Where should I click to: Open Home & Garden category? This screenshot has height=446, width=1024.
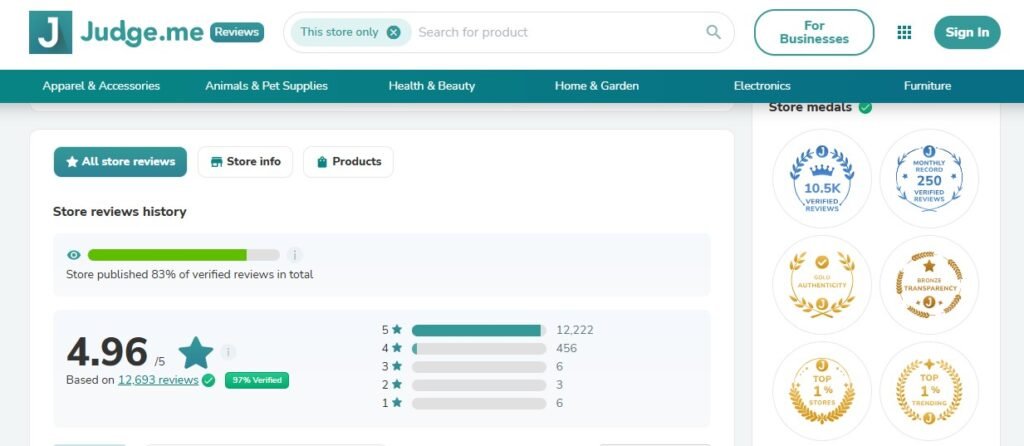597,86
